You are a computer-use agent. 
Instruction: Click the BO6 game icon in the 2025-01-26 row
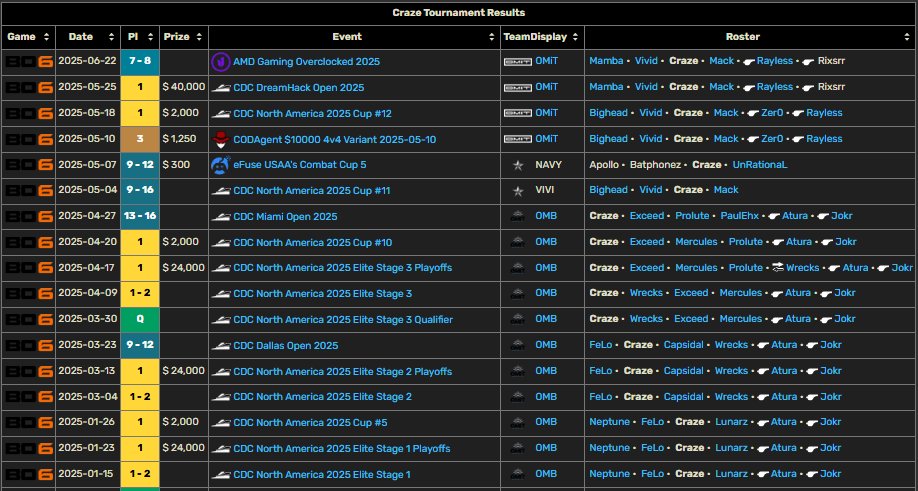coord(29,423)
